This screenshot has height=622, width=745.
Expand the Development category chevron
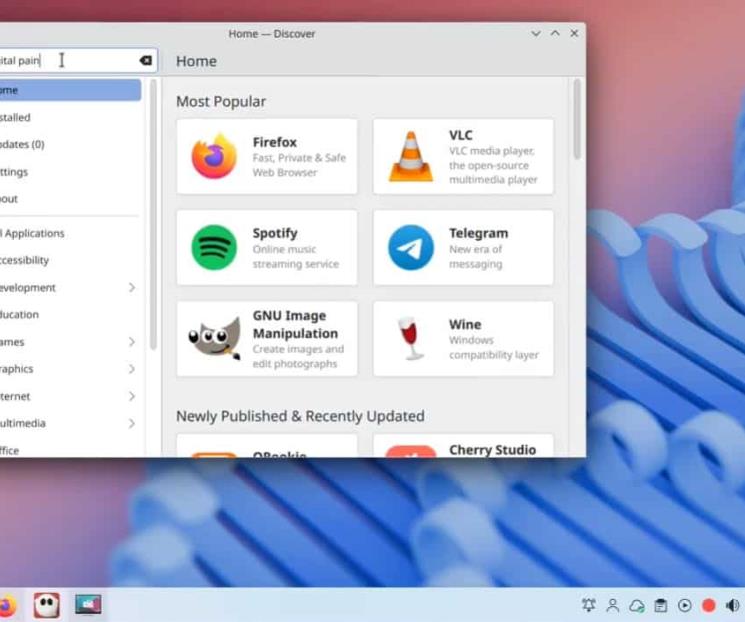pyautogui.click(x=132, y=287)
